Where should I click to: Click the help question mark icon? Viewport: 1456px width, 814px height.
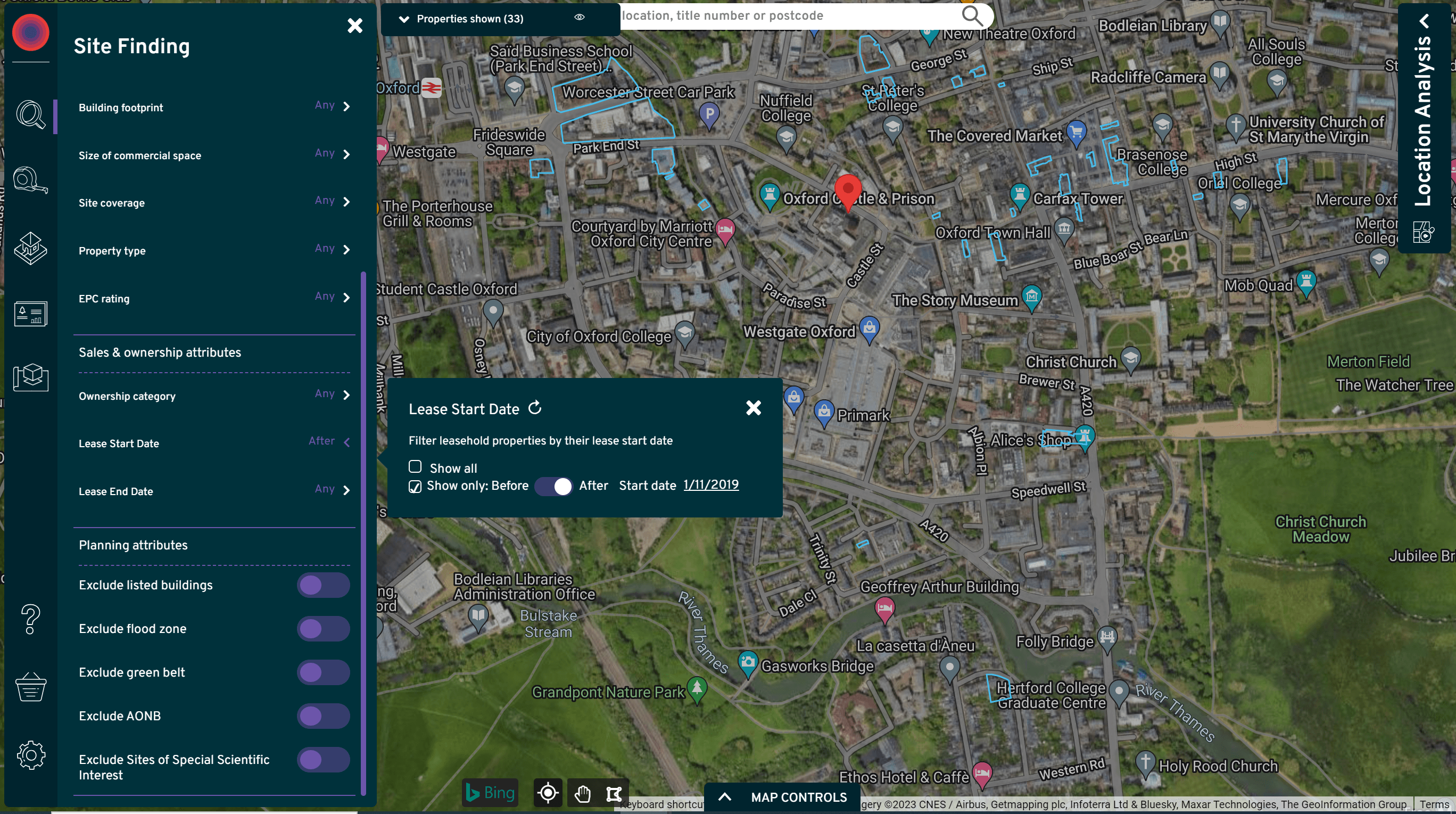pos(30,619)
